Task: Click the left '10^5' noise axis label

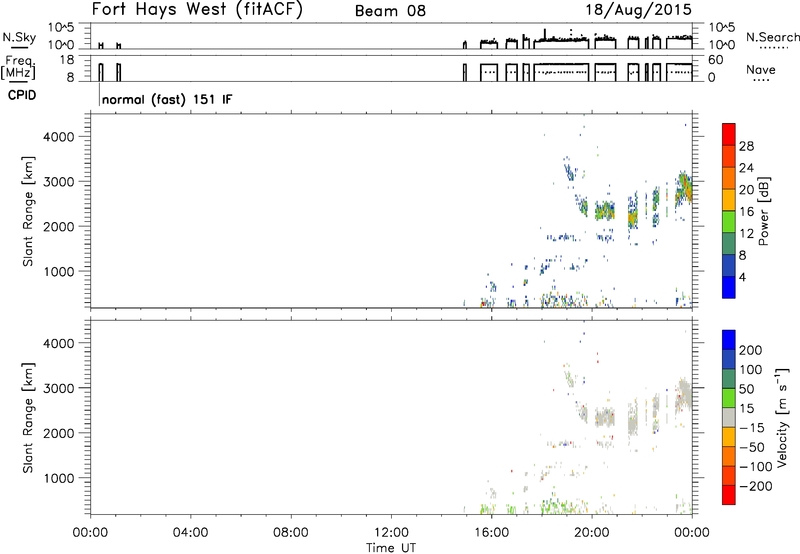Action: tap(62, 28)
